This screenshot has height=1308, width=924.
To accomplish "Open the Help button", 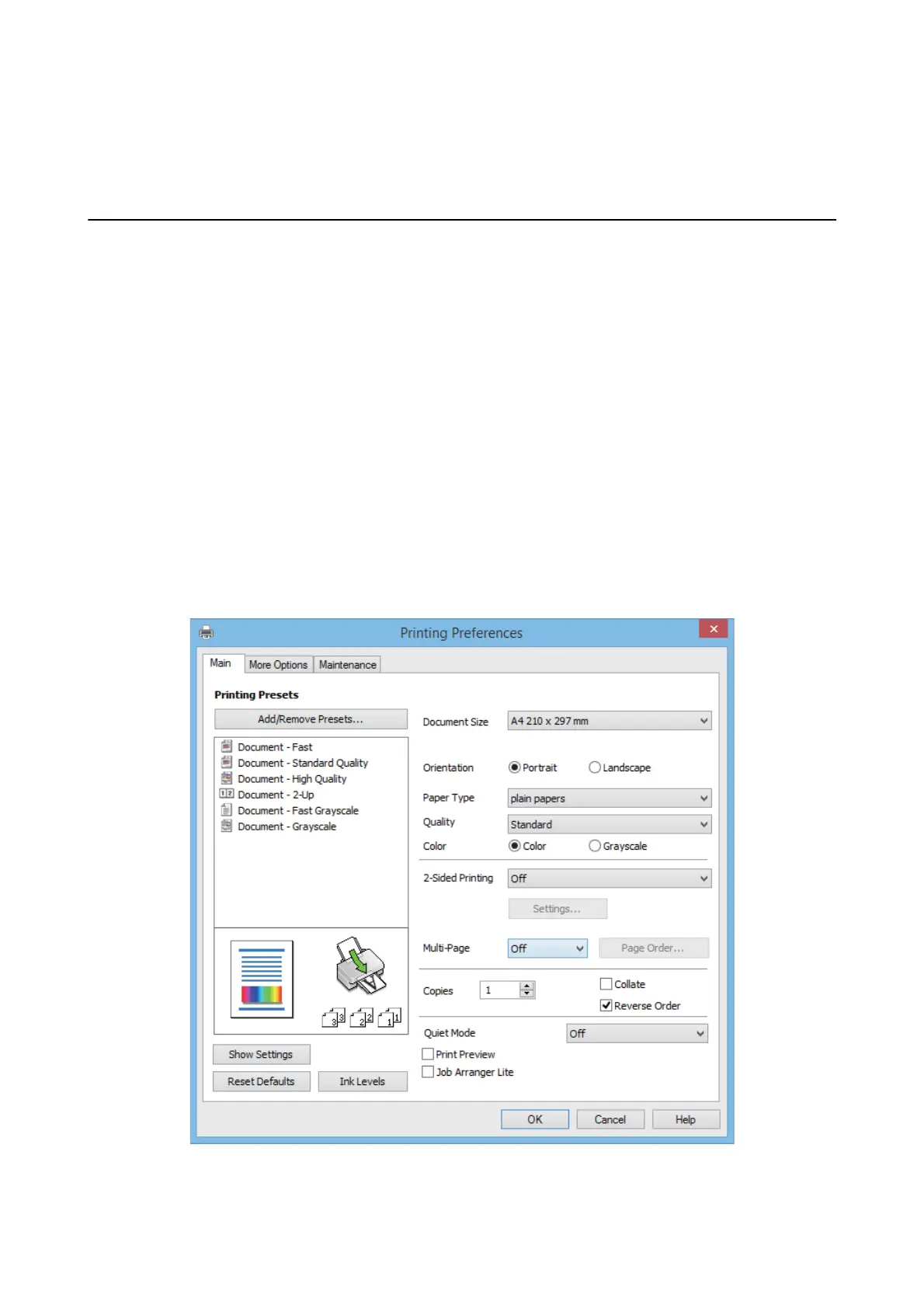I will pos(686,1119).
